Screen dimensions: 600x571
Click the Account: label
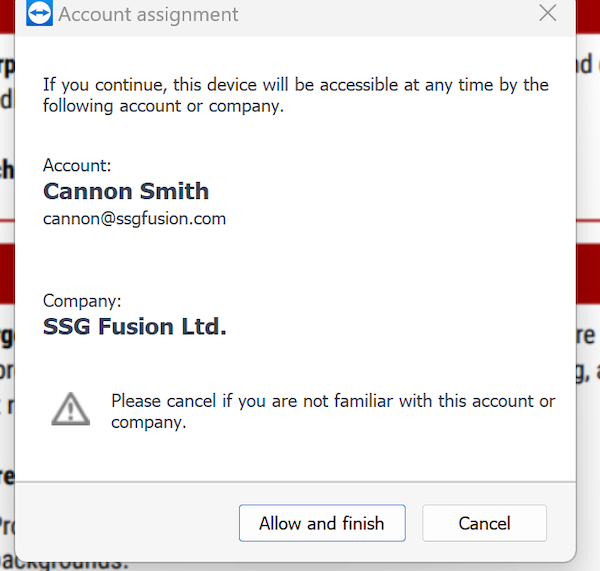pos(77,166)
